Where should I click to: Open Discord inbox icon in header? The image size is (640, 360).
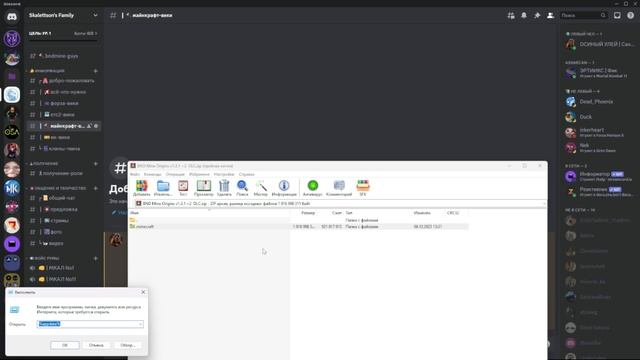tap(617, 16)
